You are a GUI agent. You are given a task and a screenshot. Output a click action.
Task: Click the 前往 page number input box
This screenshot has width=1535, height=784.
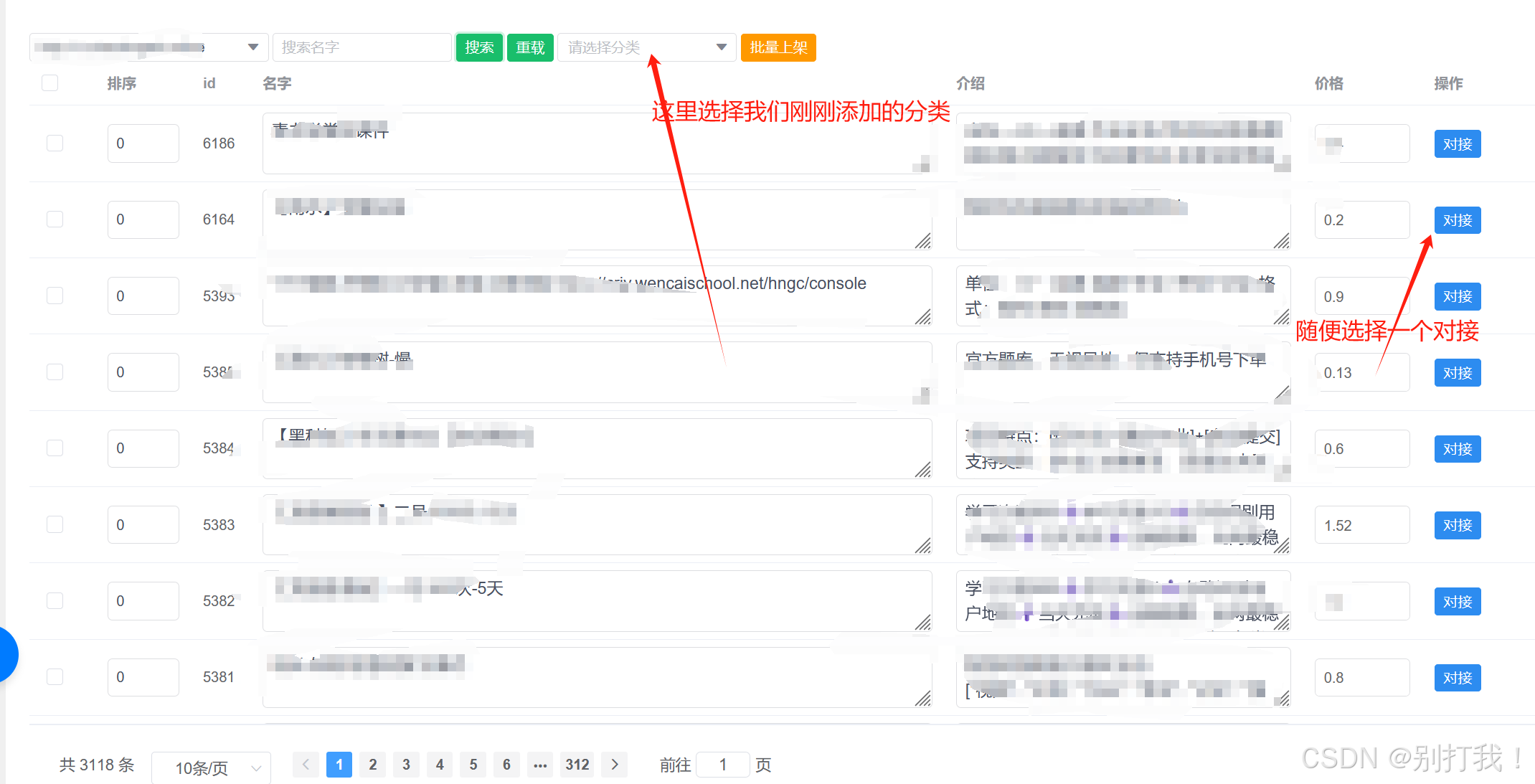[x=723, y=765]
